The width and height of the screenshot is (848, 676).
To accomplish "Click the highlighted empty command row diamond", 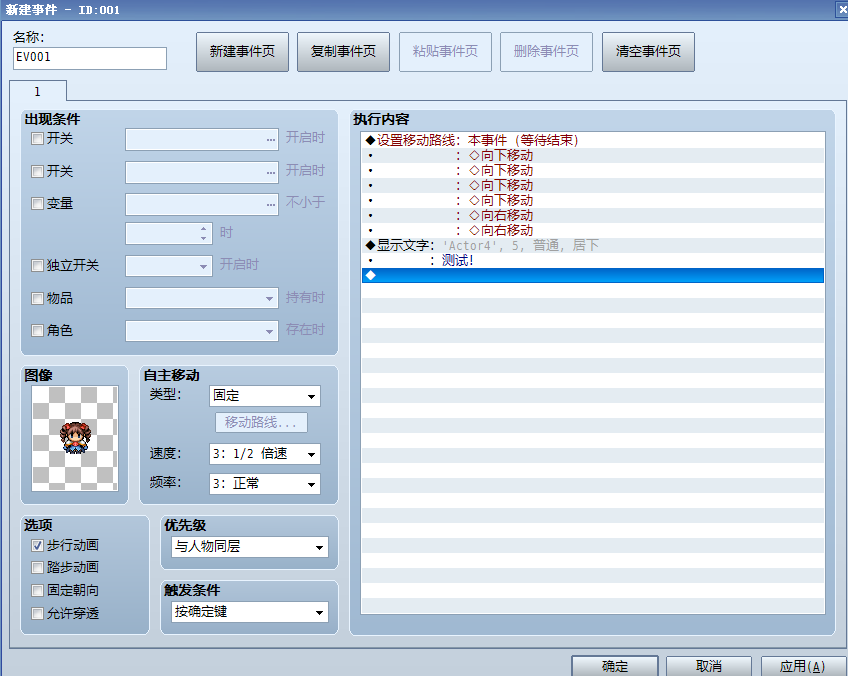I will click(370, 275).
